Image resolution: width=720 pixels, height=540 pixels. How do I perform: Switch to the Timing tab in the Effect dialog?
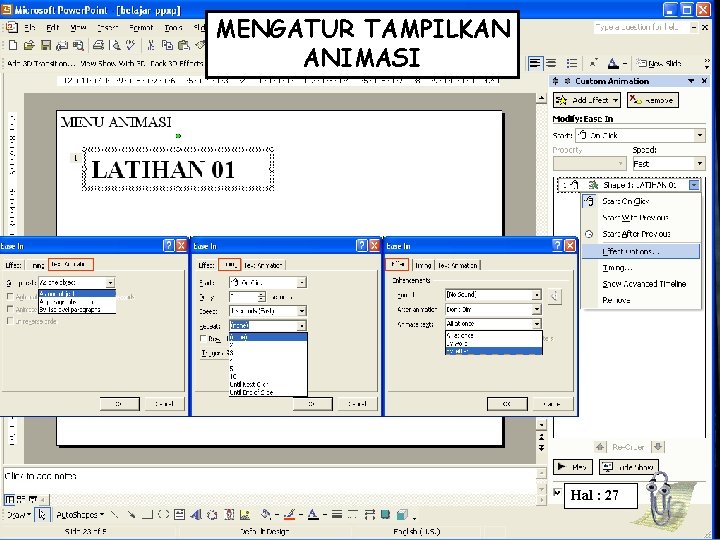point(422,265)
